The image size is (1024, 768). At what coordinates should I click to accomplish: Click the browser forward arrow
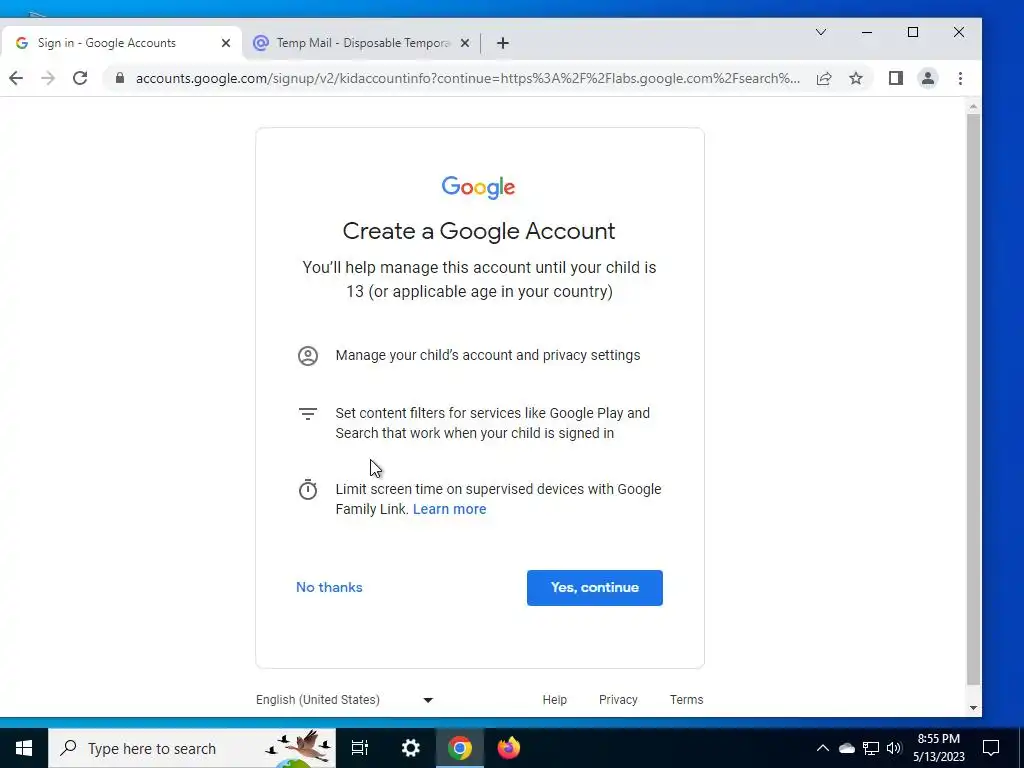point(48,78)
